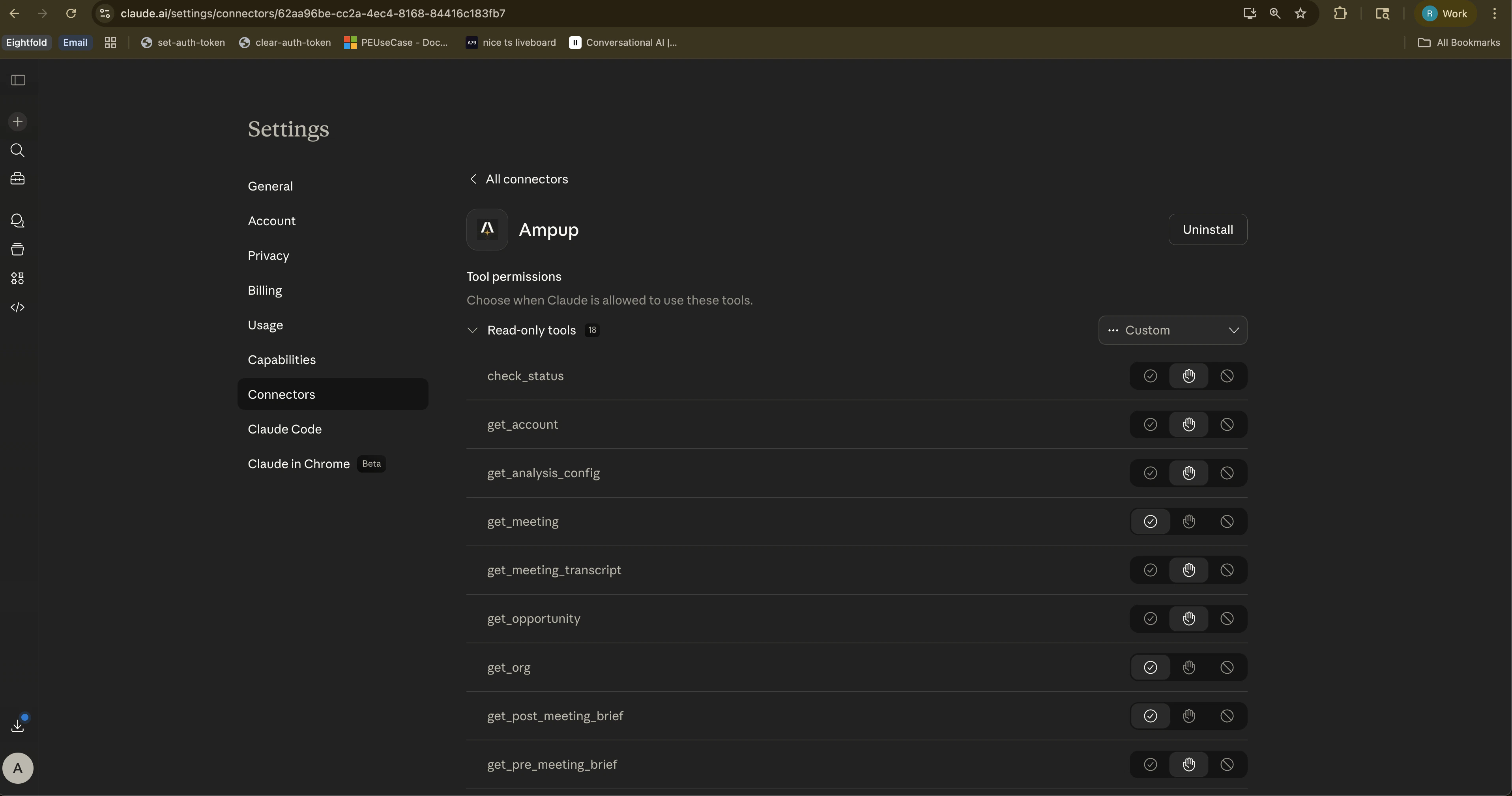Open the Work profile menu in Chrome

click(1446, 13)
